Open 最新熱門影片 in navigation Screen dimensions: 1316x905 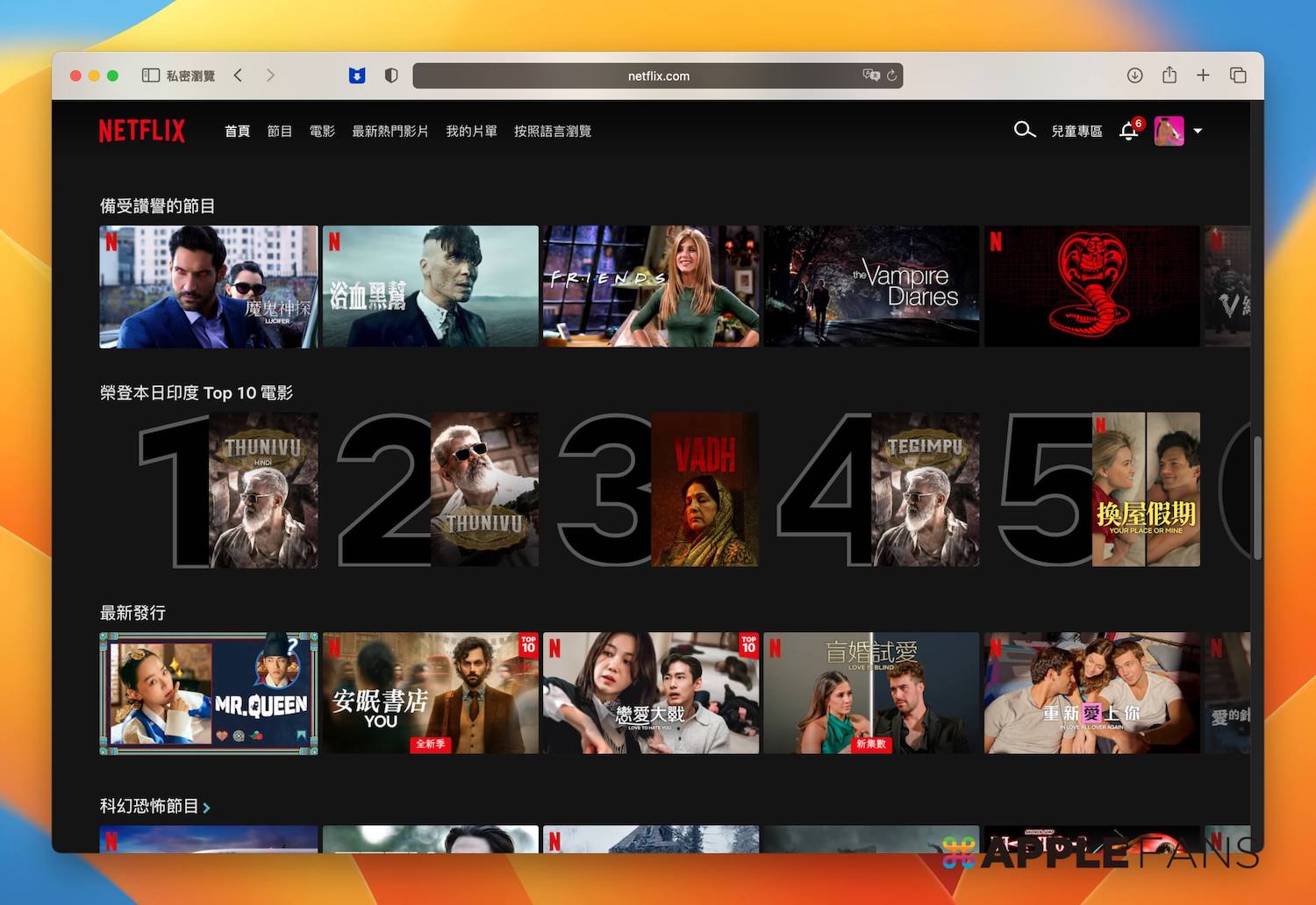[390, 131]
